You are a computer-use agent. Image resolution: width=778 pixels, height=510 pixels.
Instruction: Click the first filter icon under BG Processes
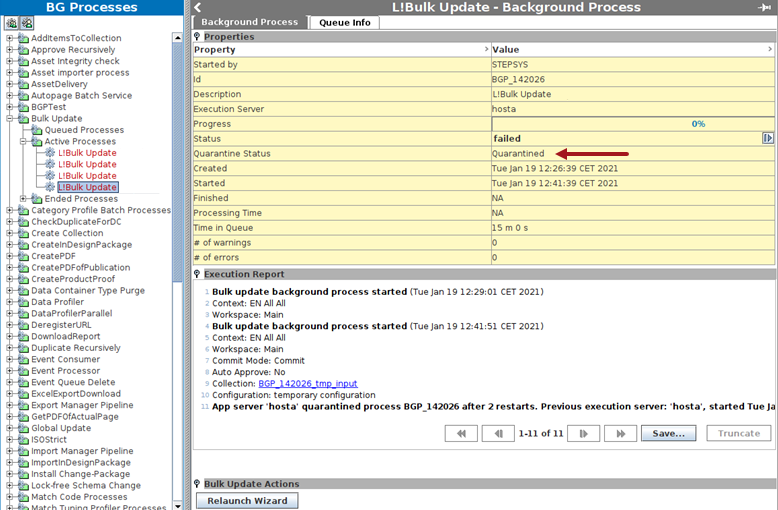click(x=11, y=22)
